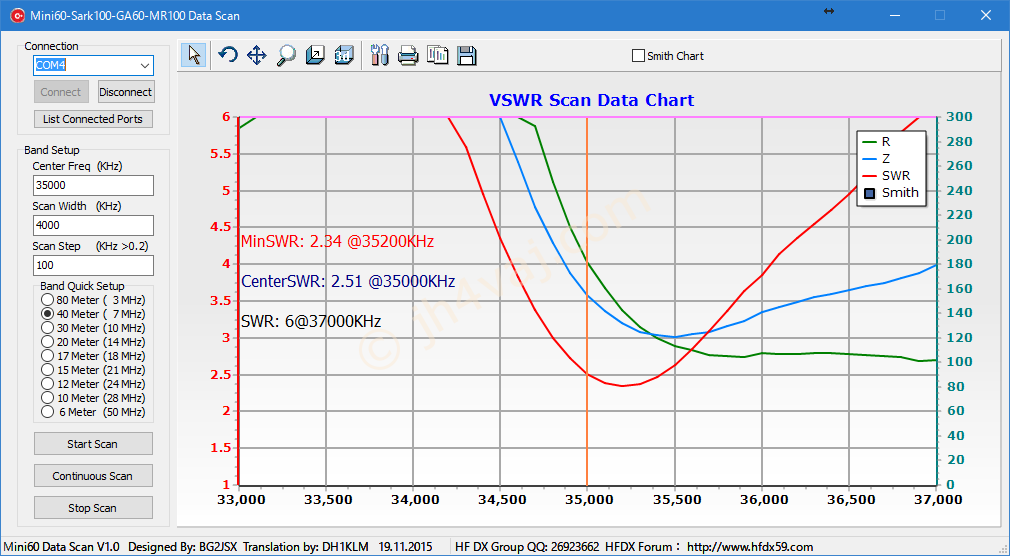Click the Stop Scan button
The width and height of the screenshot is (1010, 556).
pyautogui.click(x=93, y=508)
